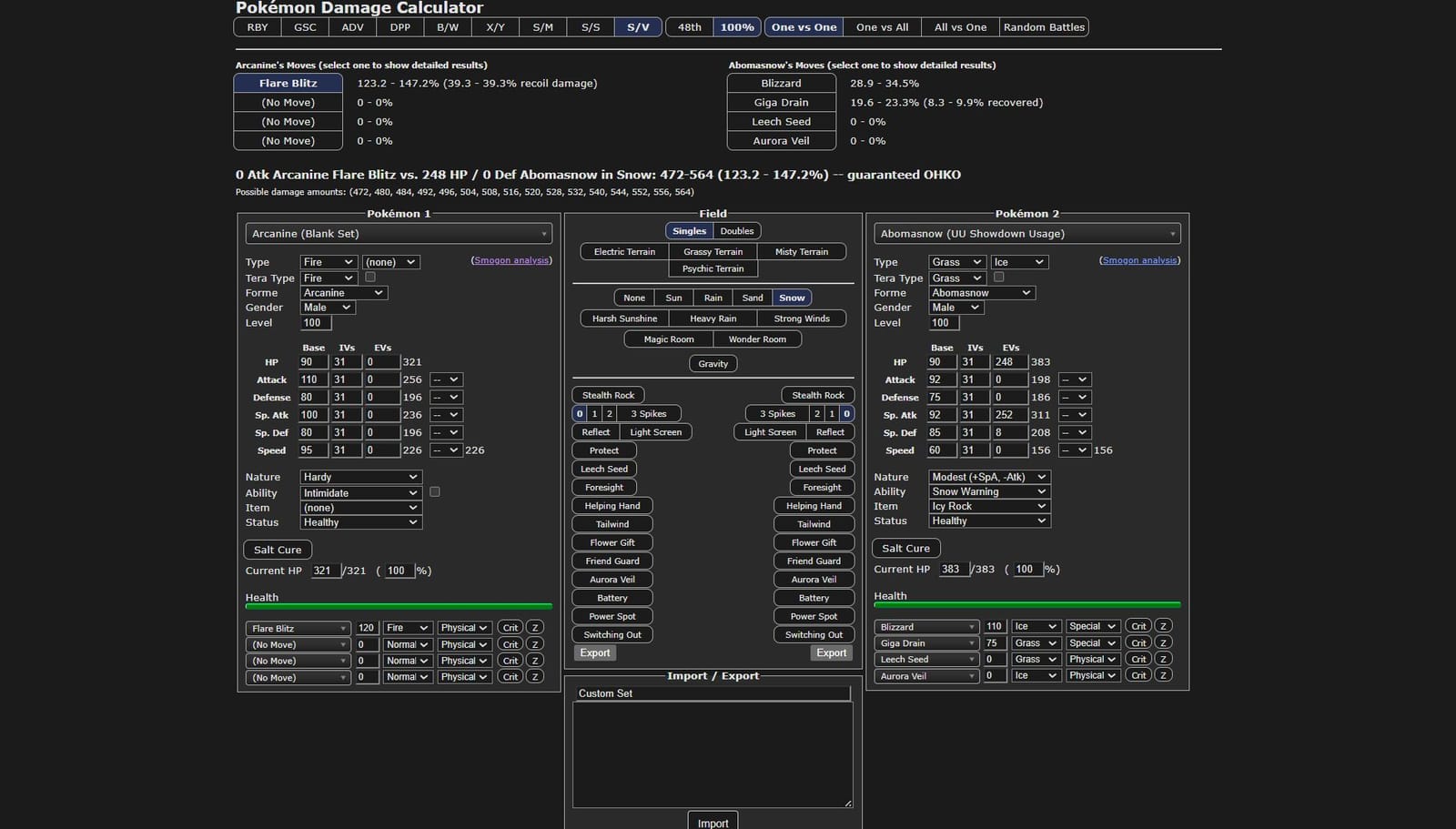This screenshot has height=829, width=1456.
Task: Open Abomasnow's Item dropdown showing Icy Rock
Action: click(x=988, y=506)
